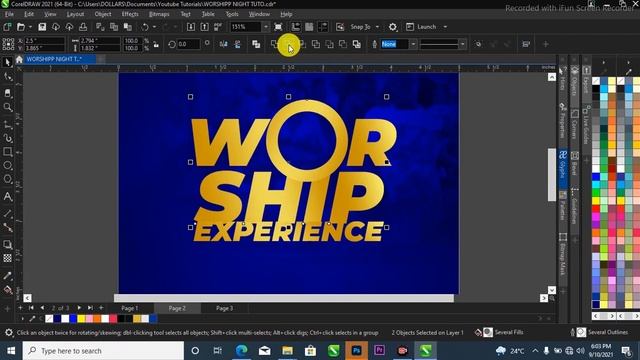
Task: Toggle show grid button
Action: point(309,27)
